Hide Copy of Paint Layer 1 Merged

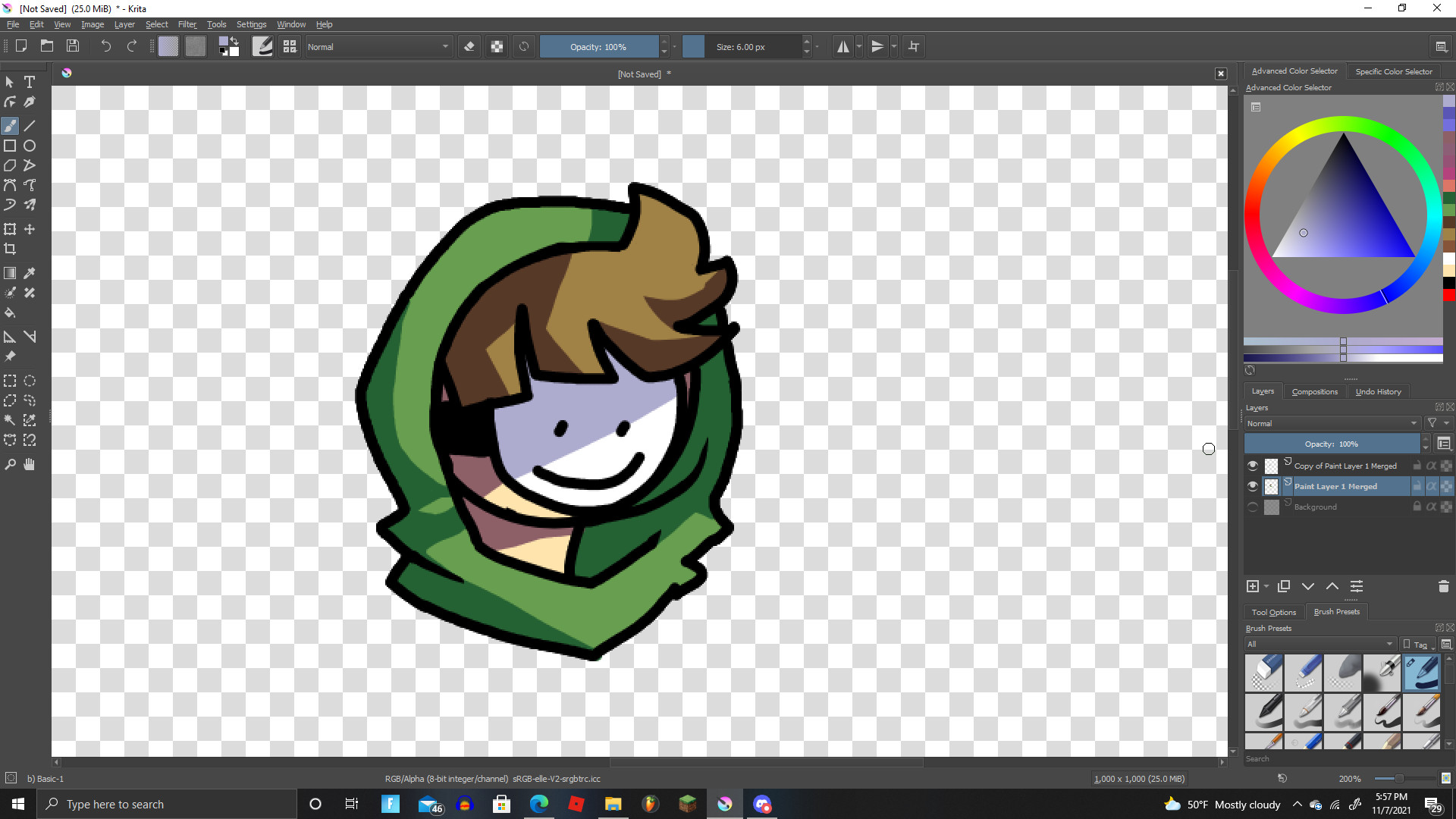(1253, 466)
